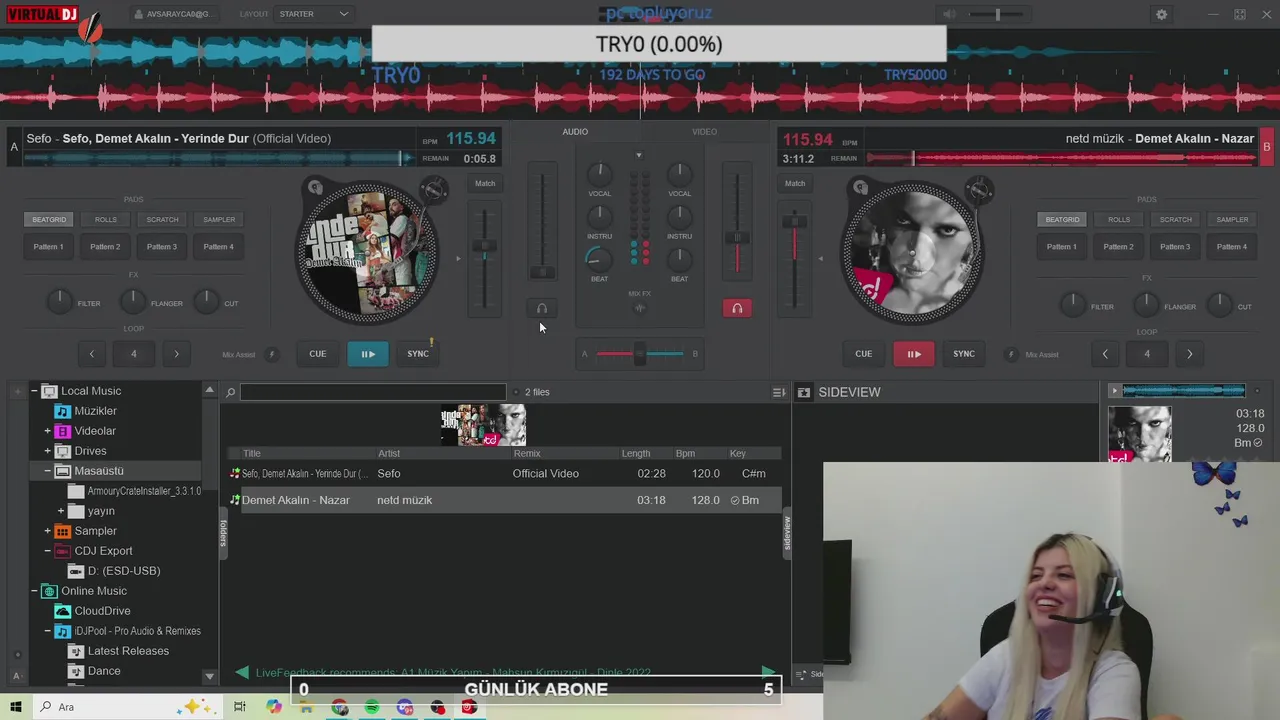Trigger the Pattern 4 pad on deck B
Viewport: 1280px width, 720px height.
1232,247
